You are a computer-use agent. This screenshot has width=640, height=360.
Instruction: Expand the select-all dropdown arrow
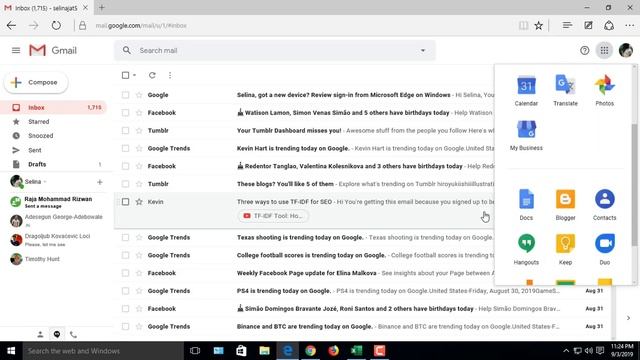click(134, 75)
